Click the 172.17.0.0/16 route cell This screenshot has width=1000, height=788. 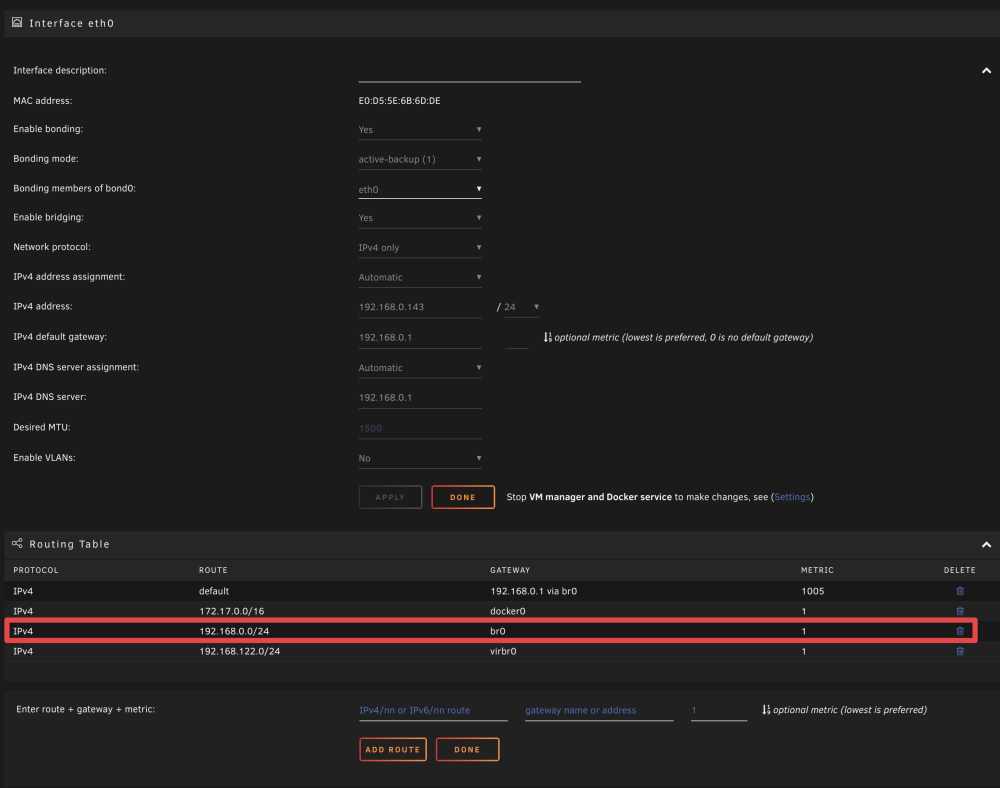click(x=232, y=611)
